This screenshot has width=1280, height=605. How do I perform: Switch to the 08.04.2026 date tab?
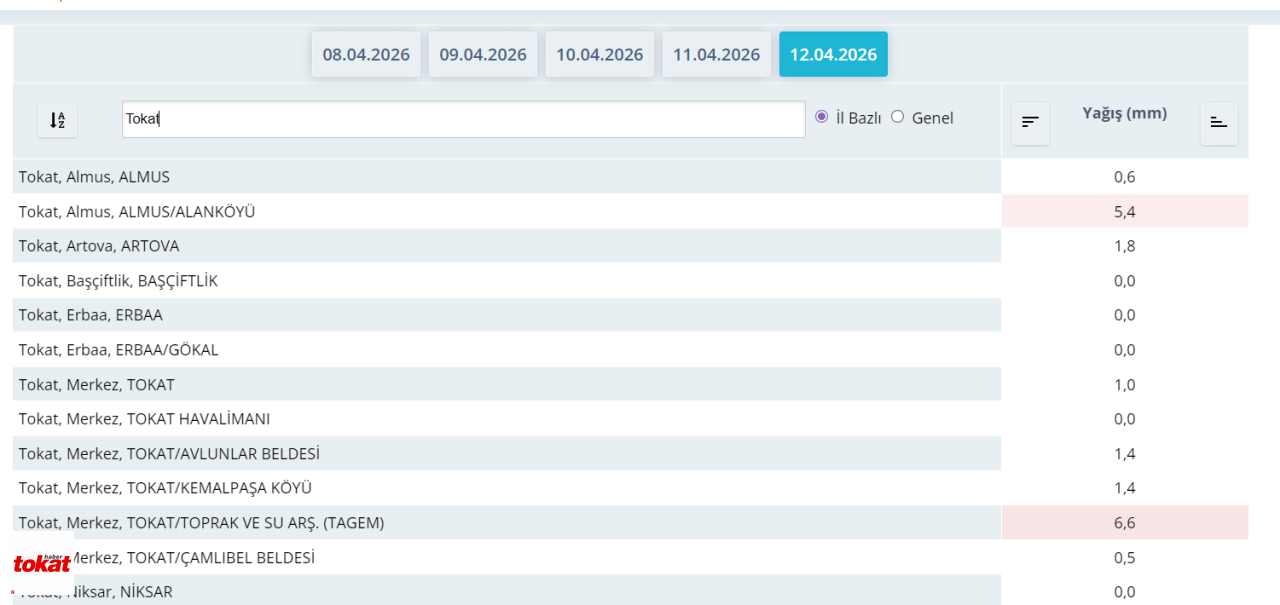click(x=366, y=54)
